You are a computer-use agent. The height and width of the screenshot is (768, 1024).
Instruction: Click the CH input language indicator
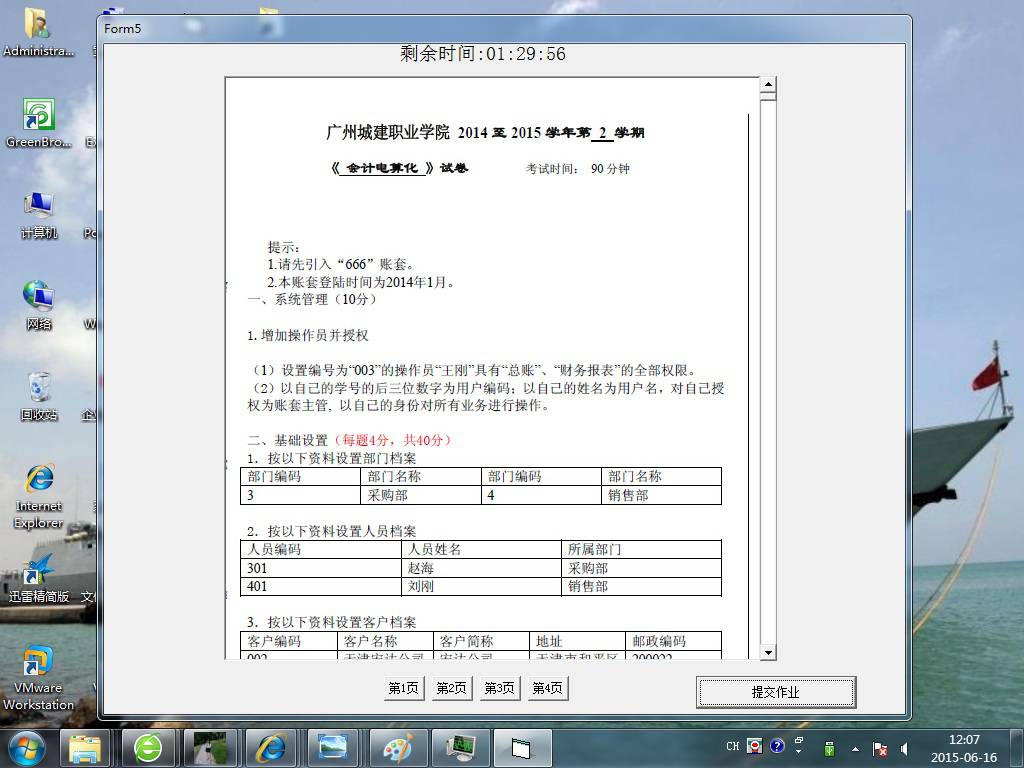pyautogui.click(x=732, y=747)
